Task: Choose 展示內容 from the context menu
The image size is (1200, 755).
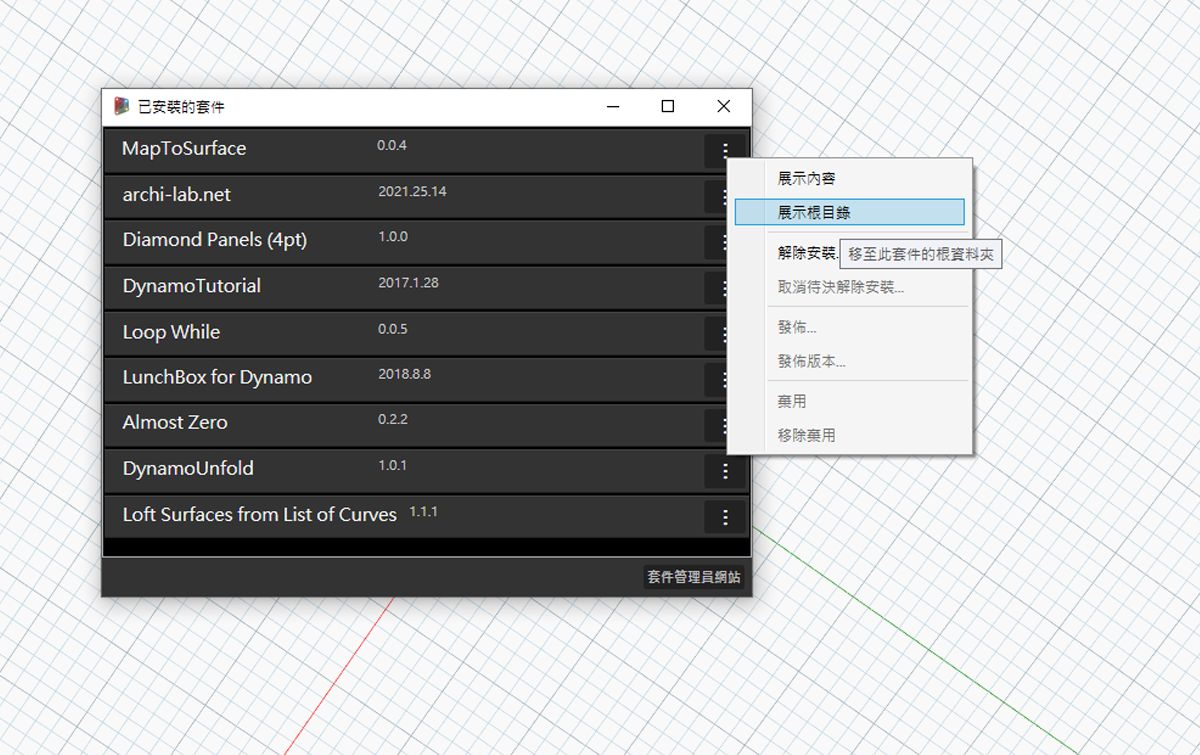Action: [806, 178]
